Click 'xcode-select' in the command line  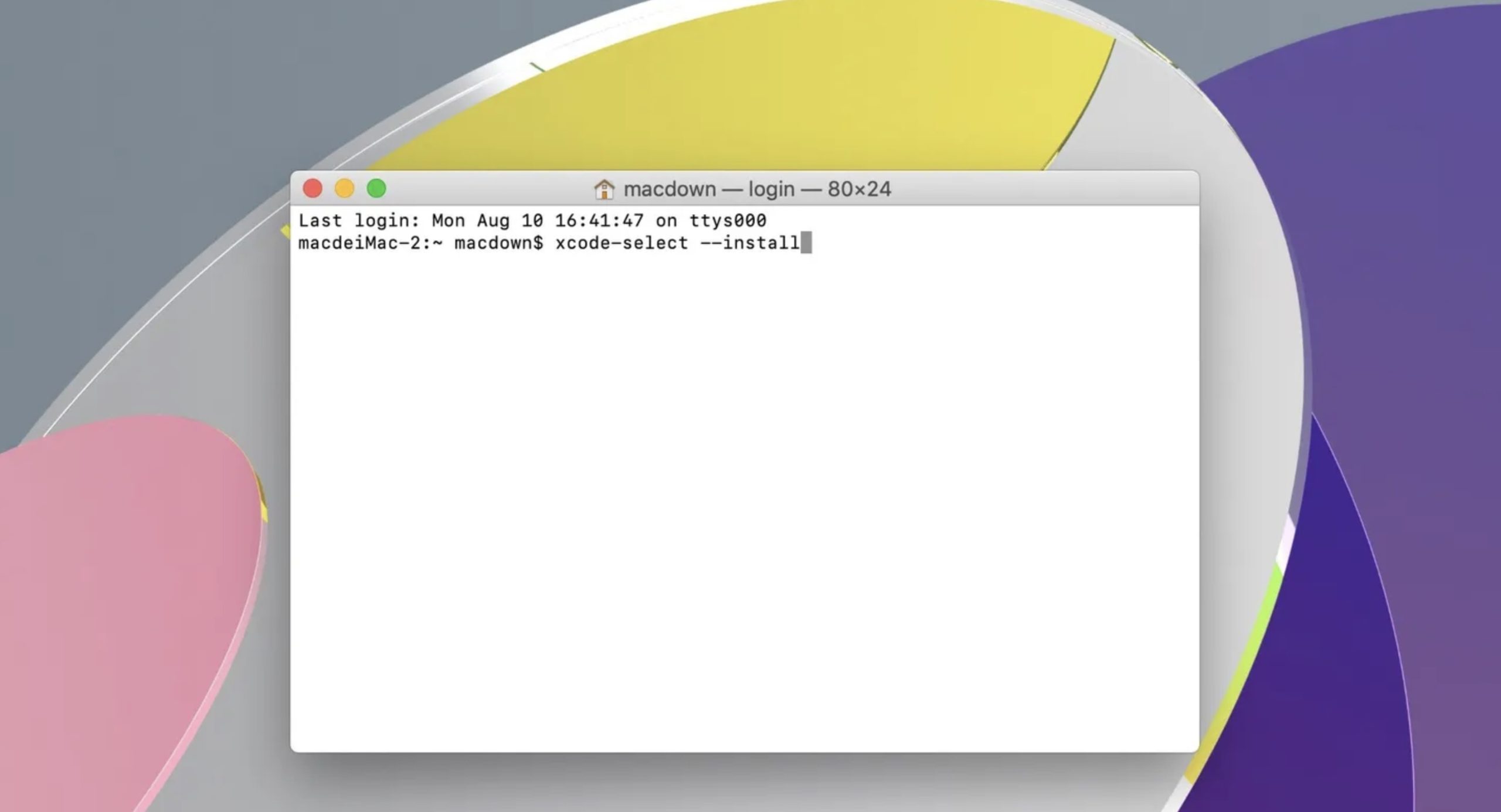pyautogui.click(x=622, y=242)
